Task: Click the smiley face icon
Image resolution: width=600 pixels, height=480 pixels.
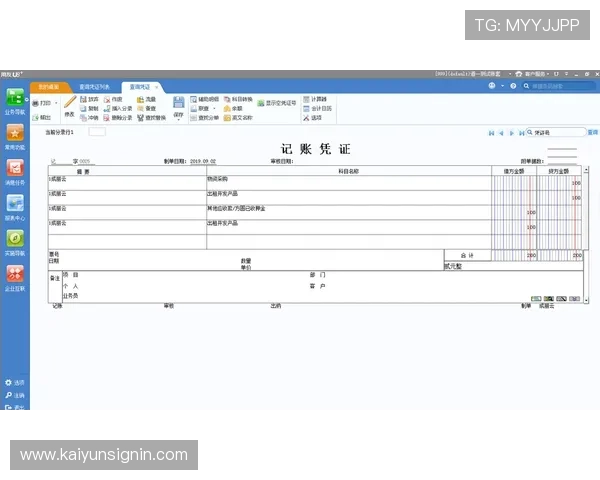Action: coord(492,86)
